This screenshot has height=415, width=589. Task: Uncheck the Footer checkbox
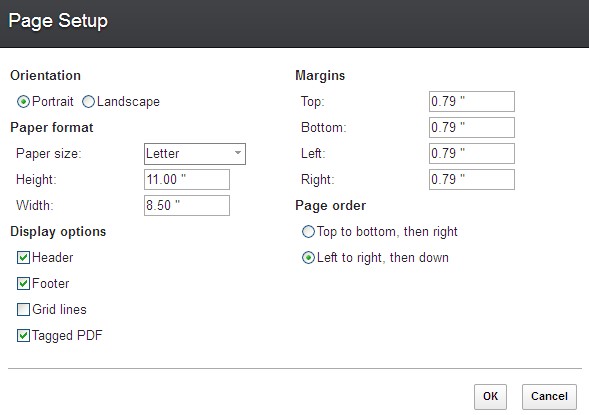point(23,284)
